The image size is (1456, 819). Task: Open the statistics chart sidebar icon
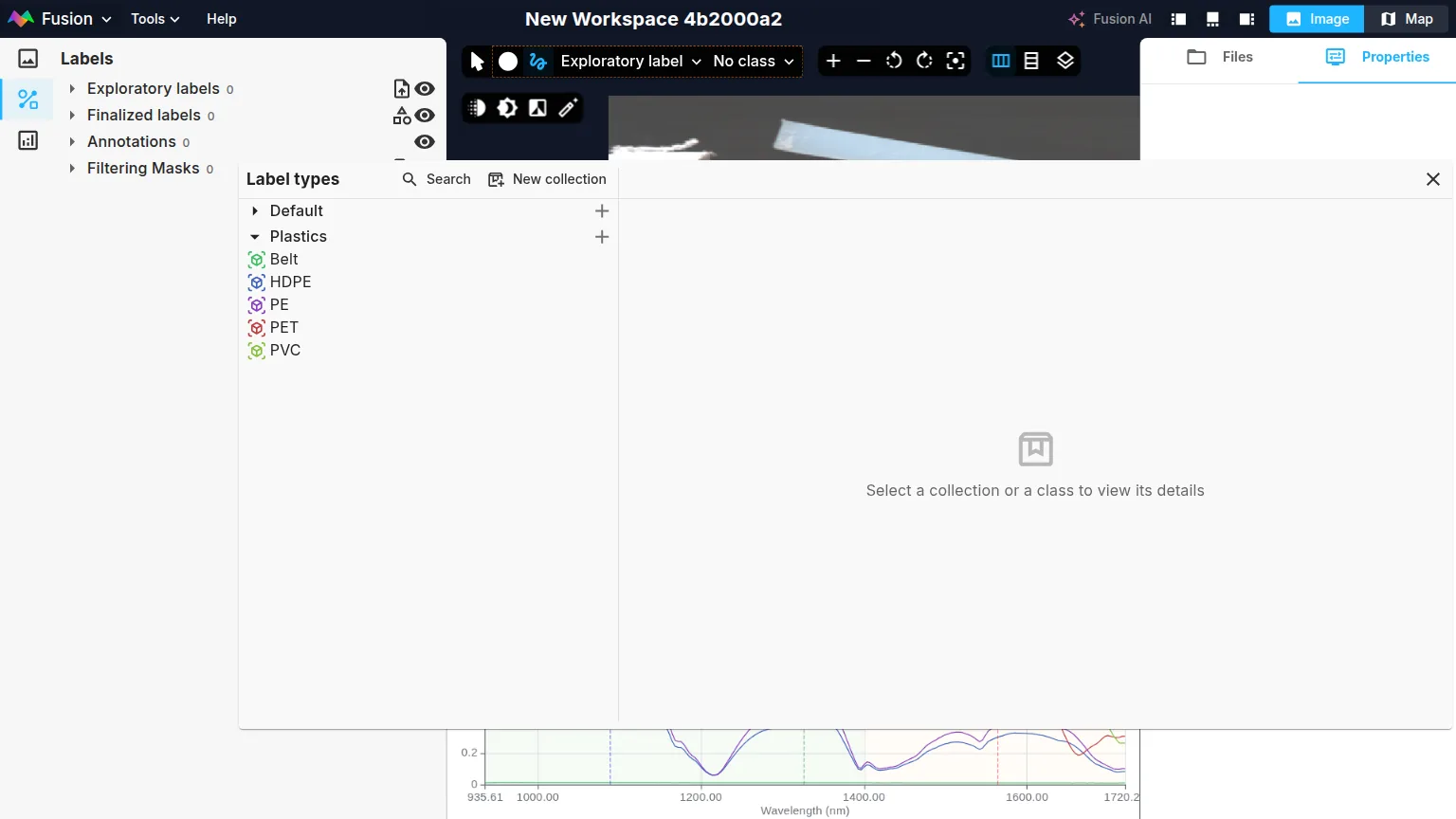point(28,141)
